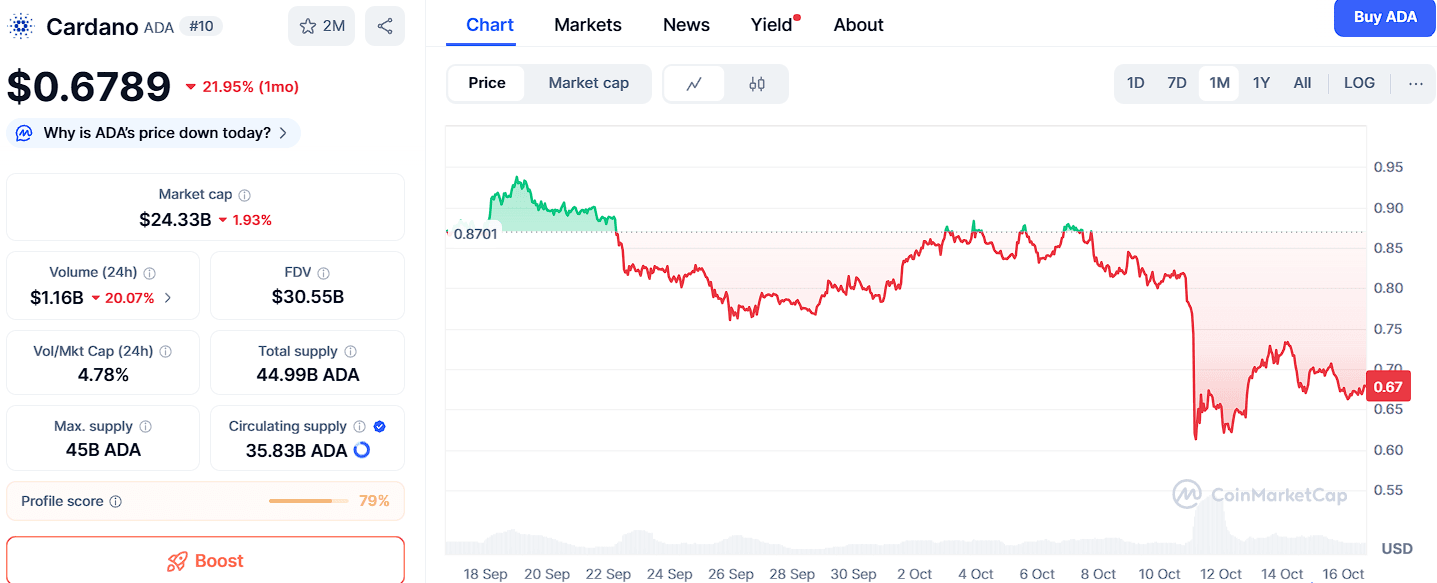Screen dimensions: 1437x583
Task: Open the three-dots chart options menu
Action: pos(1415,84)
